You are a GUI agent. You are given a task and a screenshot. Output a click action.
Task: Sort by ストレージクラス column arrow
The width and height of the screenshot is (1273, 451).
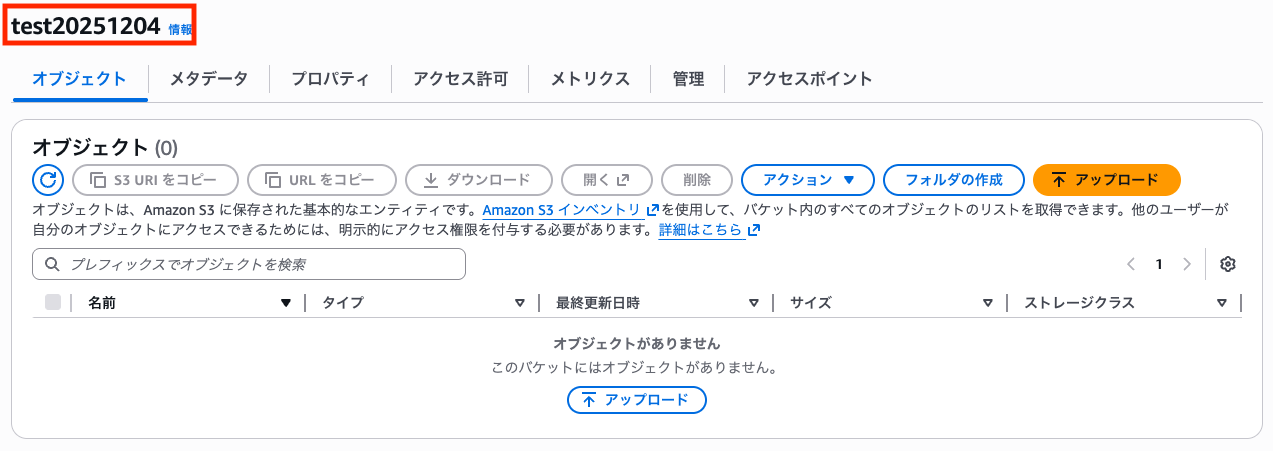tap(1221, 303)
